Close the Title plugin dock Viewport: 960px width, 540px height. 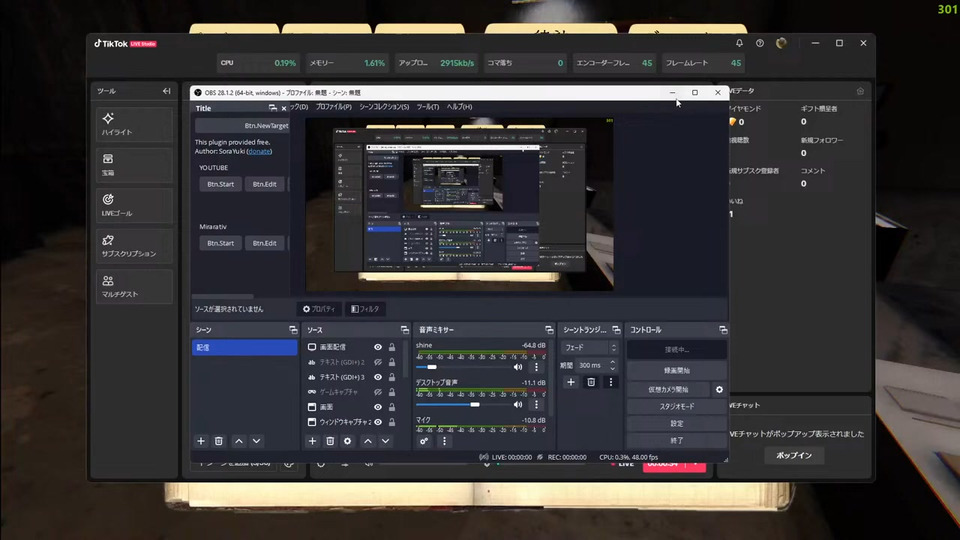click(283, 108)
